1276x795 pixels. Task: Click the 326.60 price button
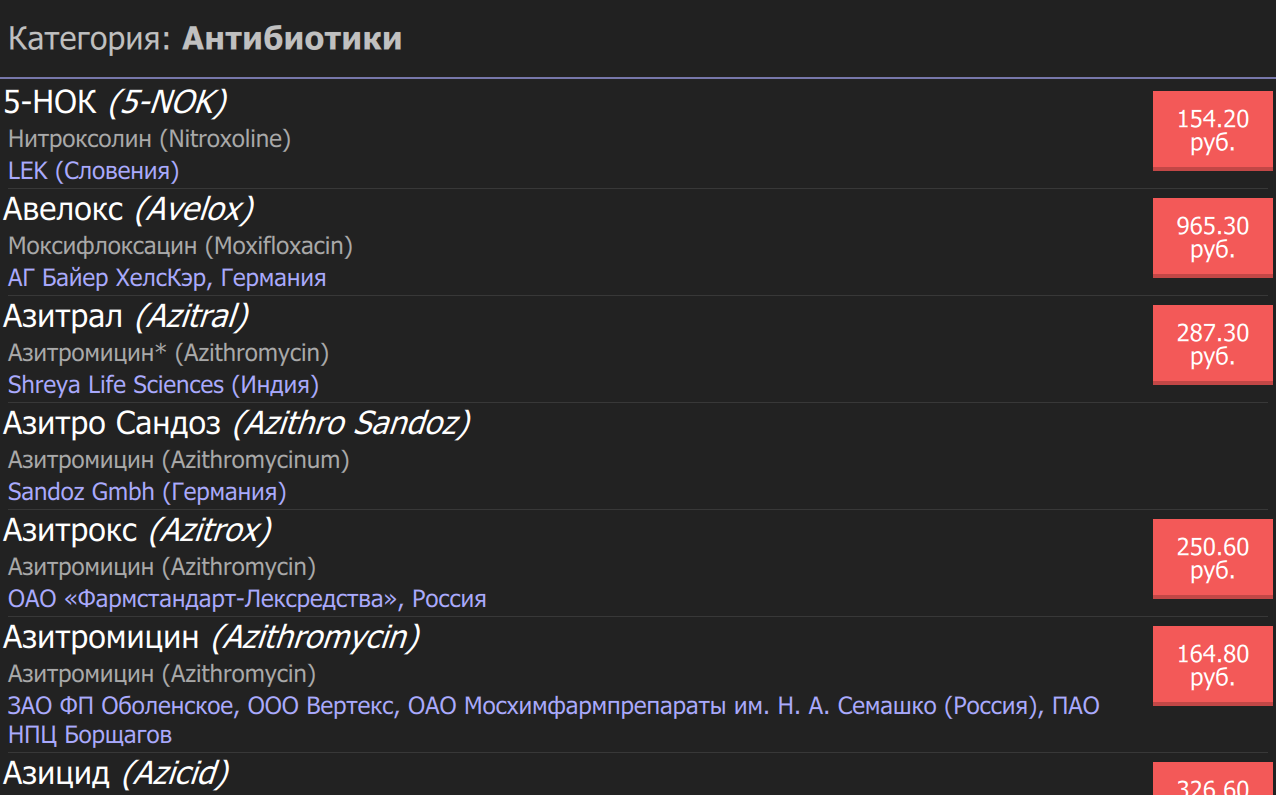(x=1213, y=779)
